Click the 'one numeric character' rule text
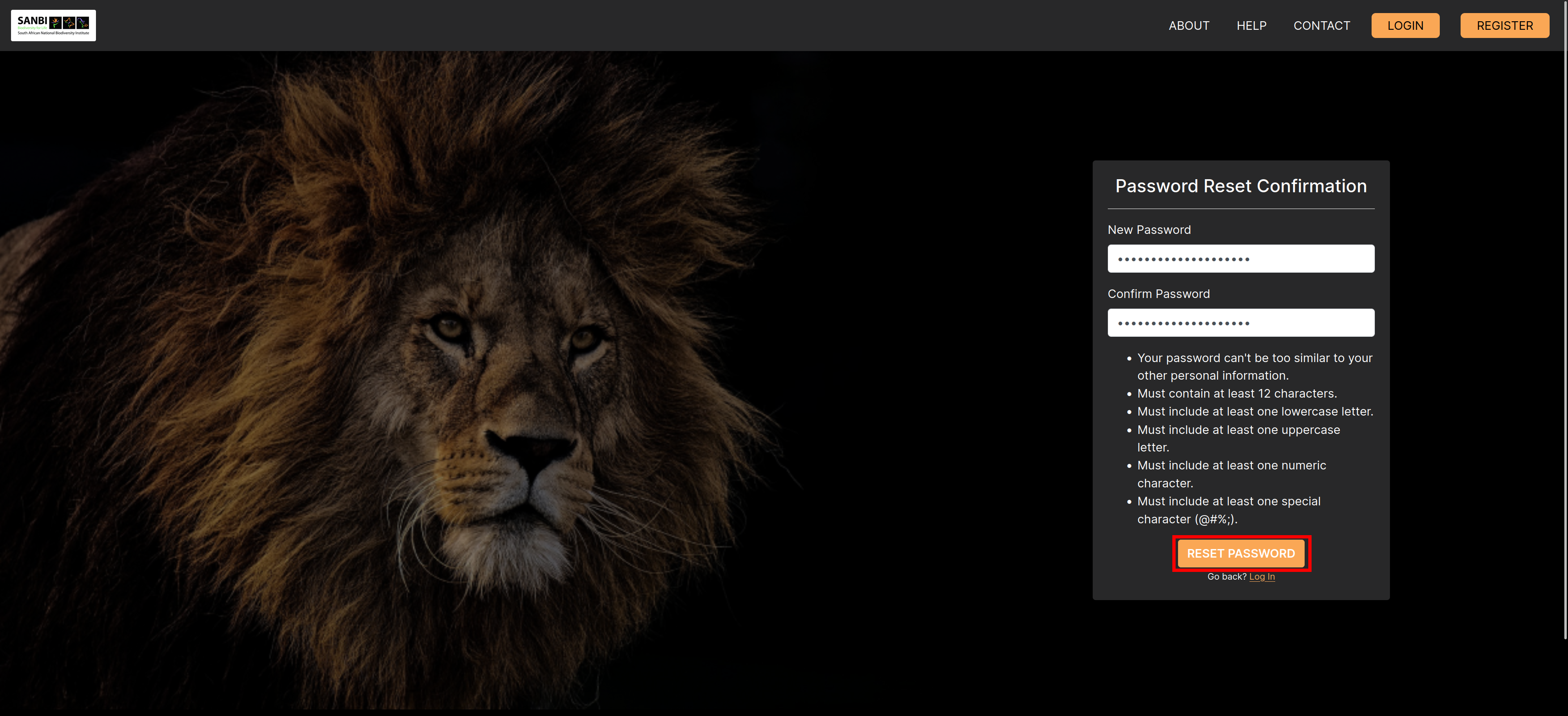The height and width of the screenshot is (716, 1568). pyautogui.click(x=1232, y=474)
